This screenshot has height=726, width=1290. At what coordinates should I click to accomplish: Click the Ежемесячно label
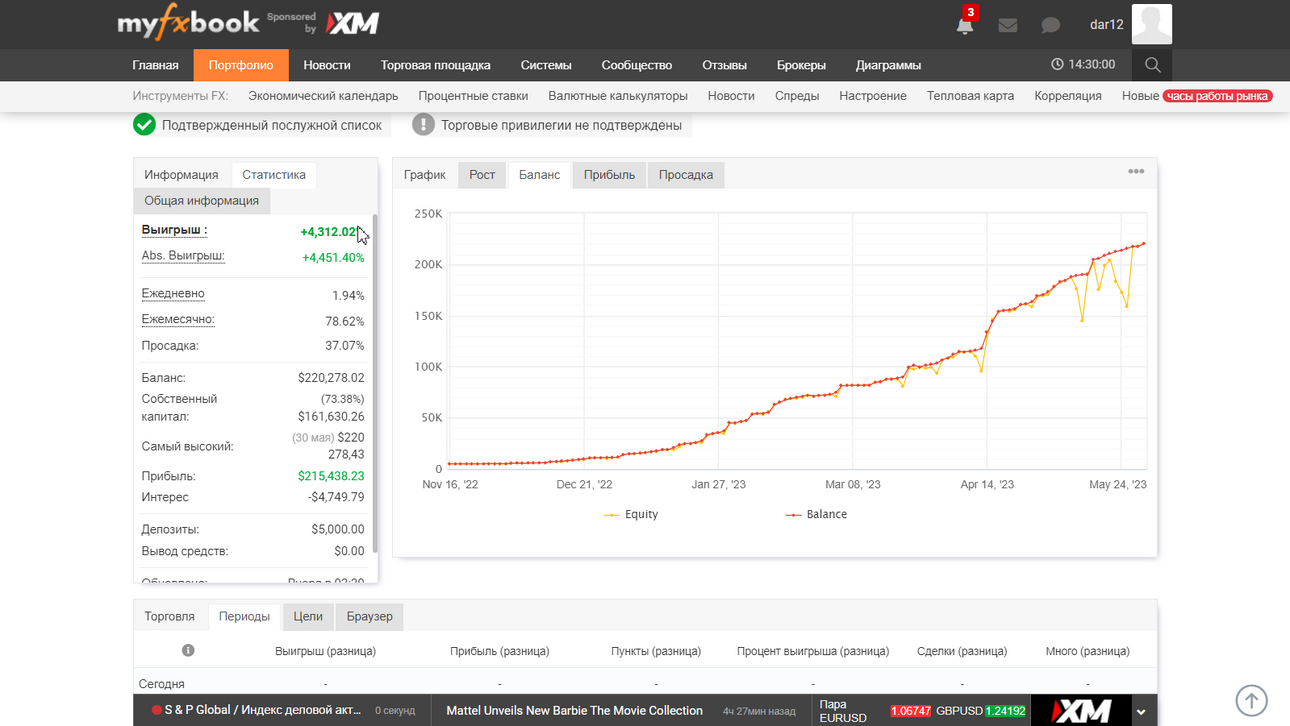click(x=178, y=320)
